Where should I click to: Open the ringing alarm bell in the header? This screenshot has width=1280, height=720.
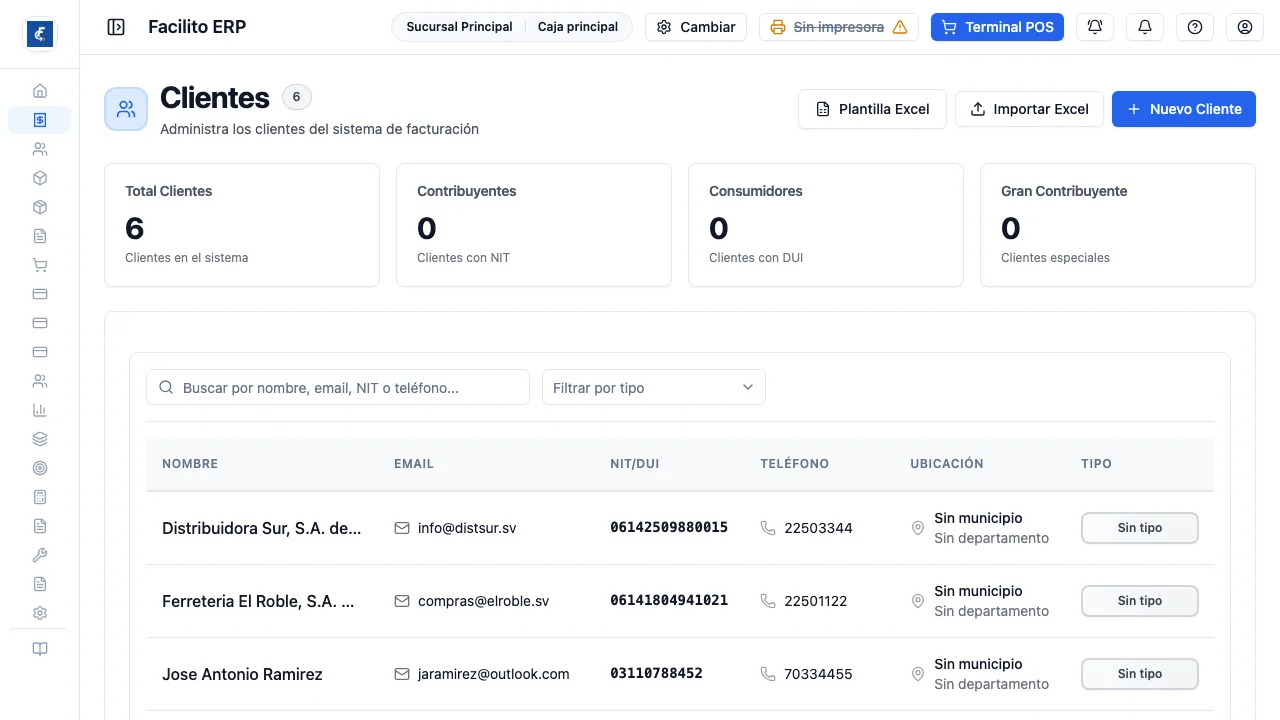1095,27
